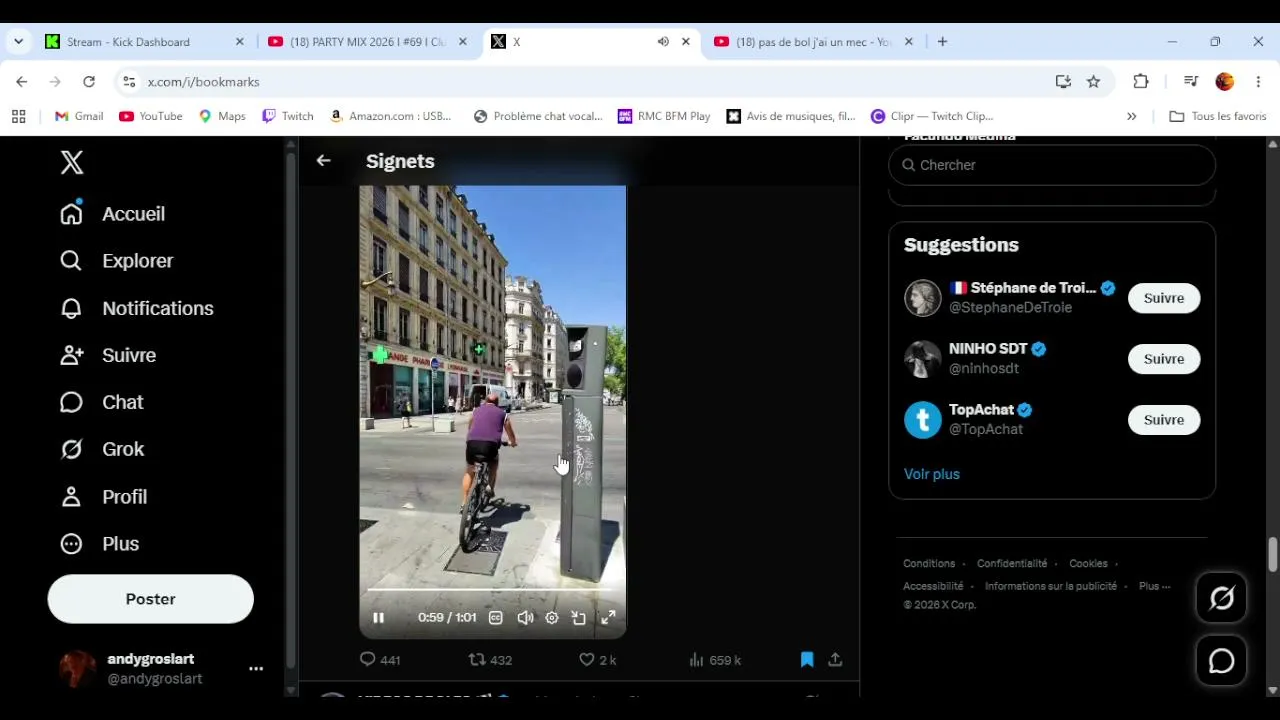View site information icon
The image size is (1280, 720).
[127, 82]
